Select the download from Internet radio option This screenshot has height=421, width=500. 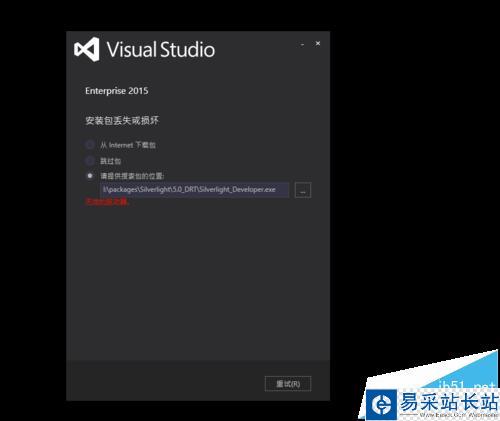point(90,145)
